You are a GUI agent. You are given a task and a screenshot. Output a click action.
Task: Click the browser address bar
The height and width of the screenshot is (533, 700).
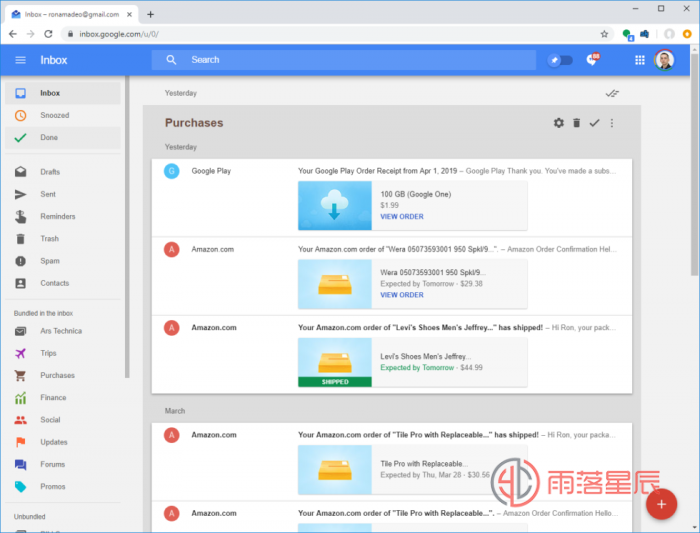click(335, 34)
